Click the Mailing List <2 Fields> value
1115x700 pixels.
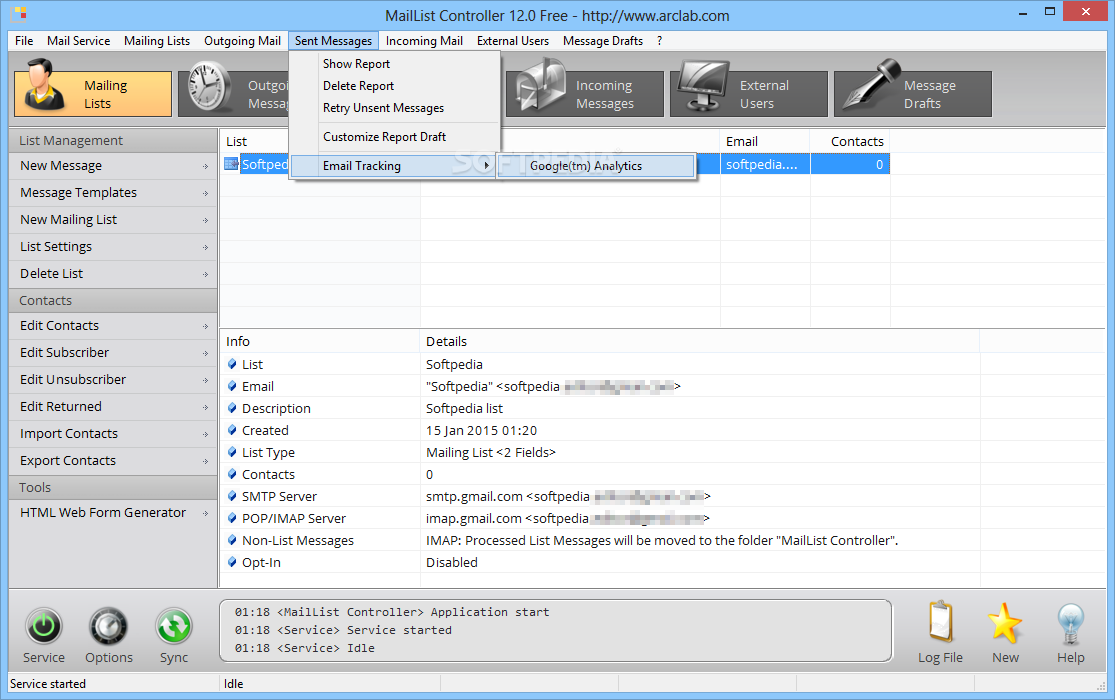pyautogui.click(x=491, y=452)
